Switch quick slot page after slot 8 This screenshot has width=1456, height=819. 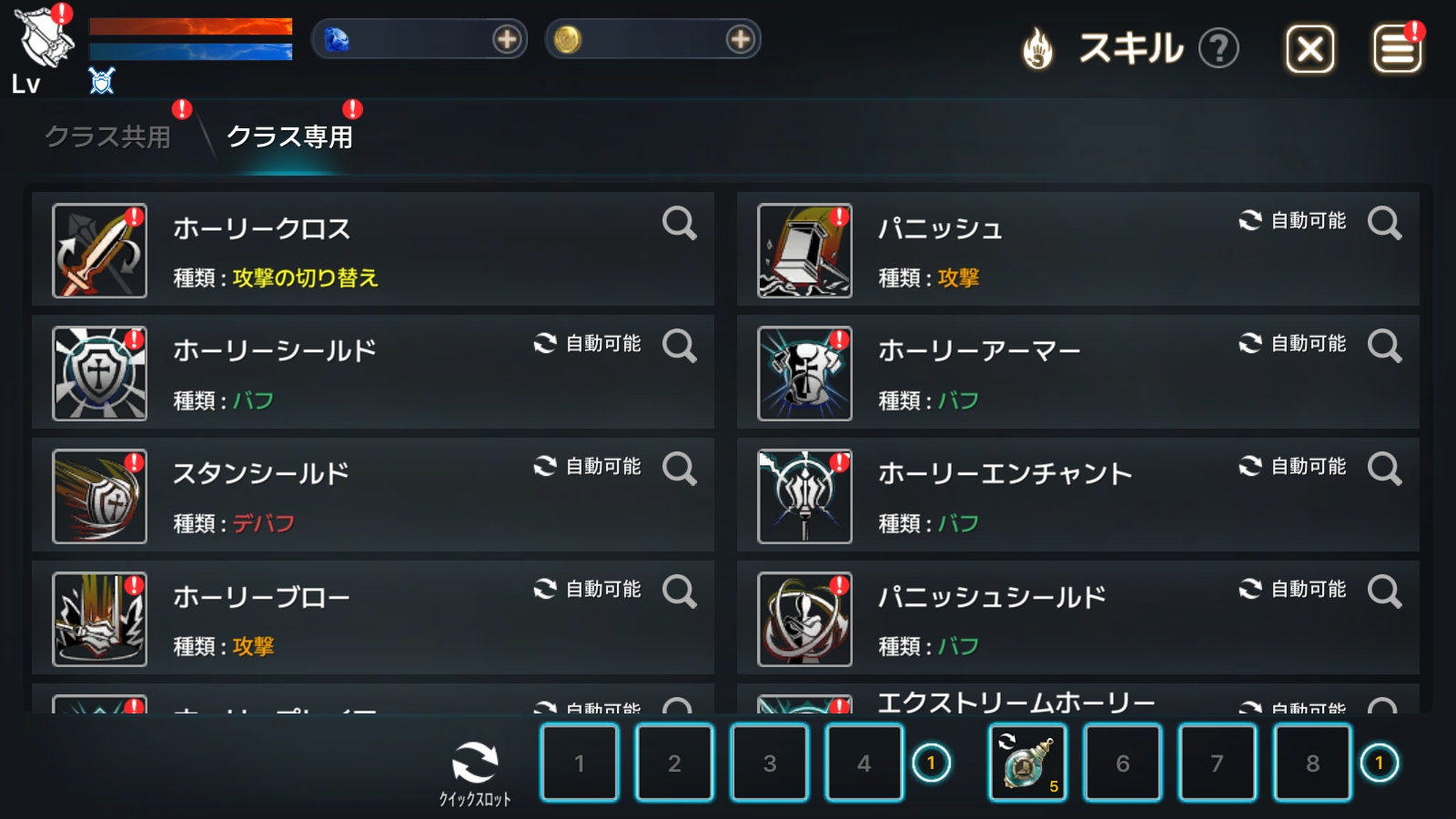(1379, 763)
